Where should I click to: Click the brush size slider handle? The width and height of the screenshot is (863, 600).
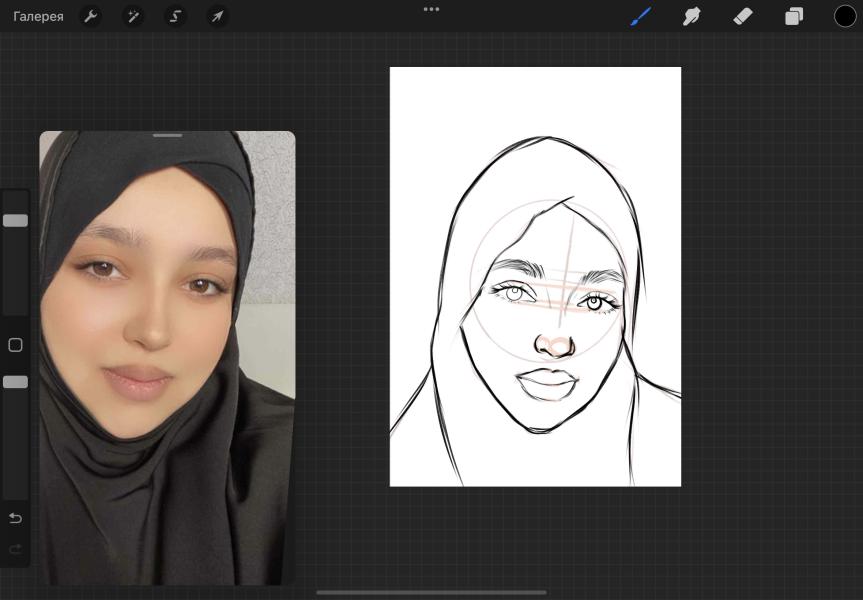click(x=15, y=220)
